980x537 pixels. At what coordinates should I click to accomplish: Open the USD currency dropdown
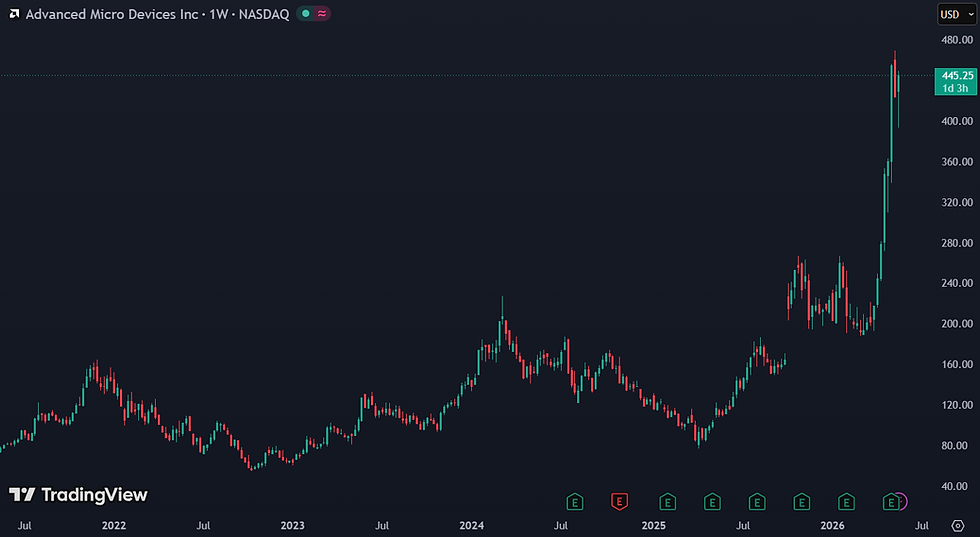coord(956,14)
